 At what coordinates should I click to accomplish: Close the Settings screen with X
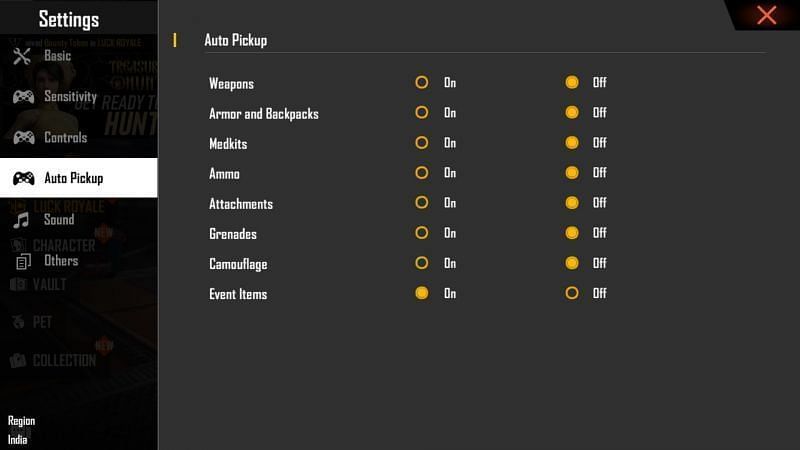(767, 15)
